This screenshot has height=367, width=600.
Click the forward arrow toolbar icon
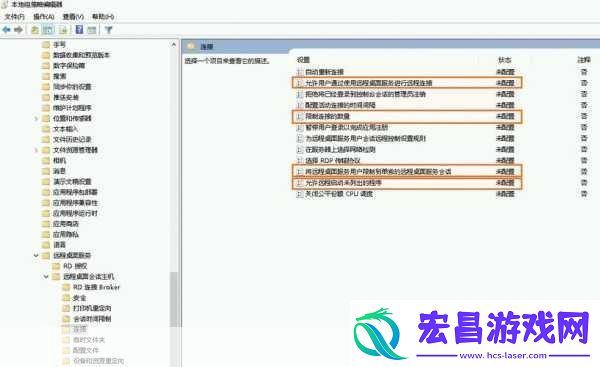(18, 29)
